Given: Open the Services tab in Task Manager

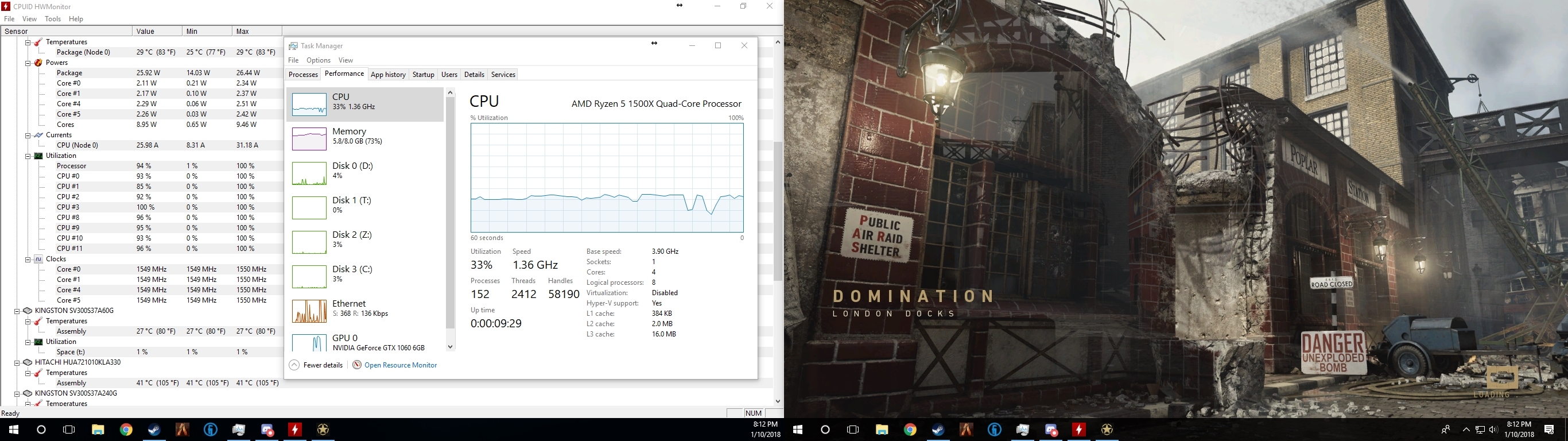Looking at the screenshot, I should point(503,74).
